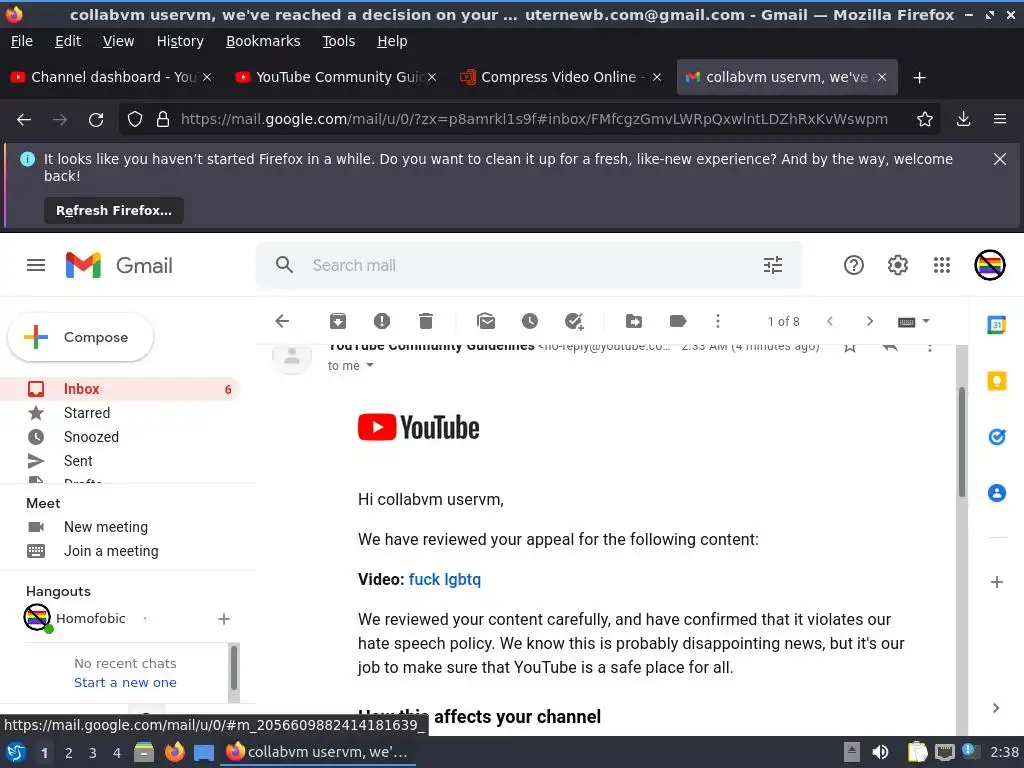This screenshot has width=1024, height=768.
Task: Open input tools keyboard dropdown
Action: (914, 321)
